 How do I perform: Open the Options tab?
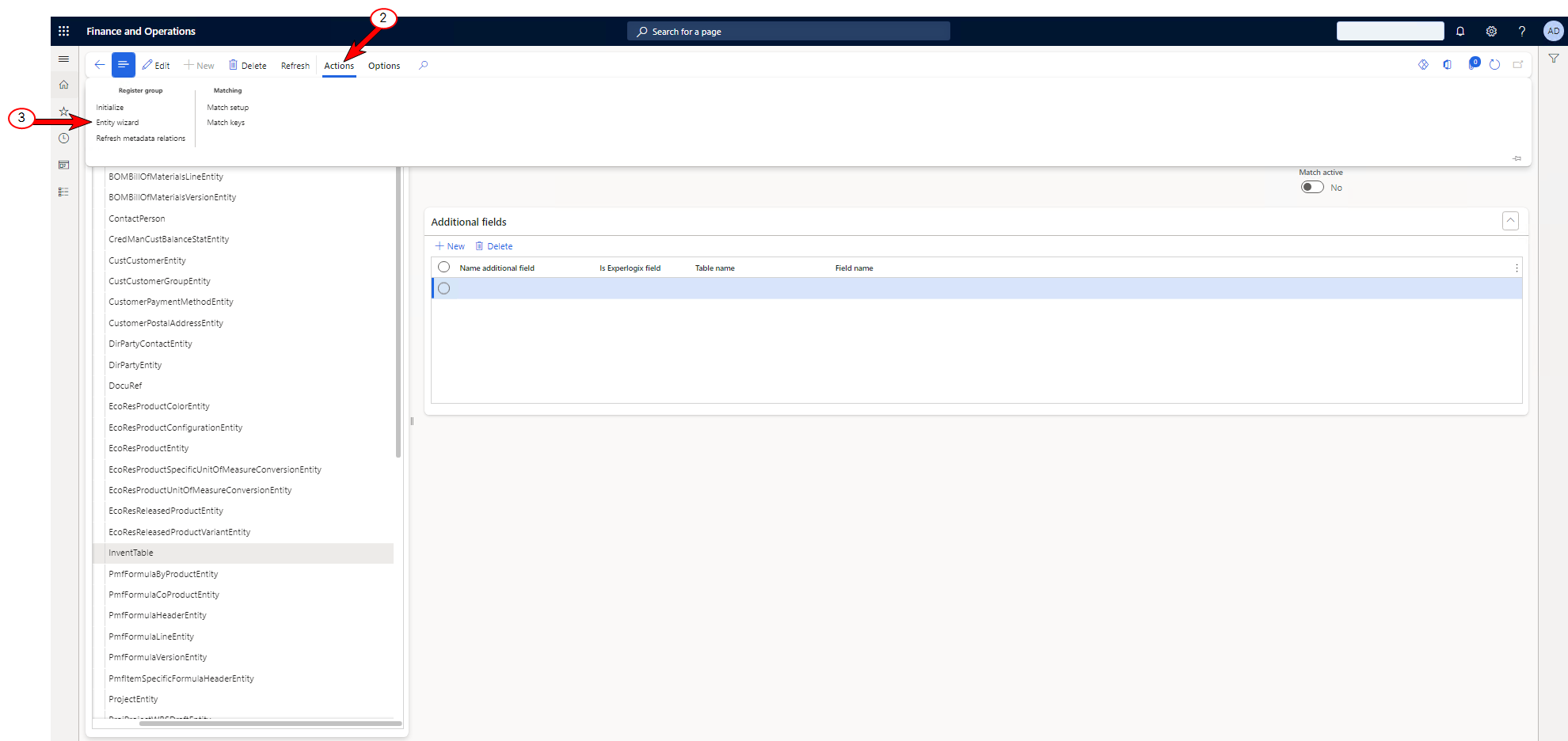tap(384, 66)
